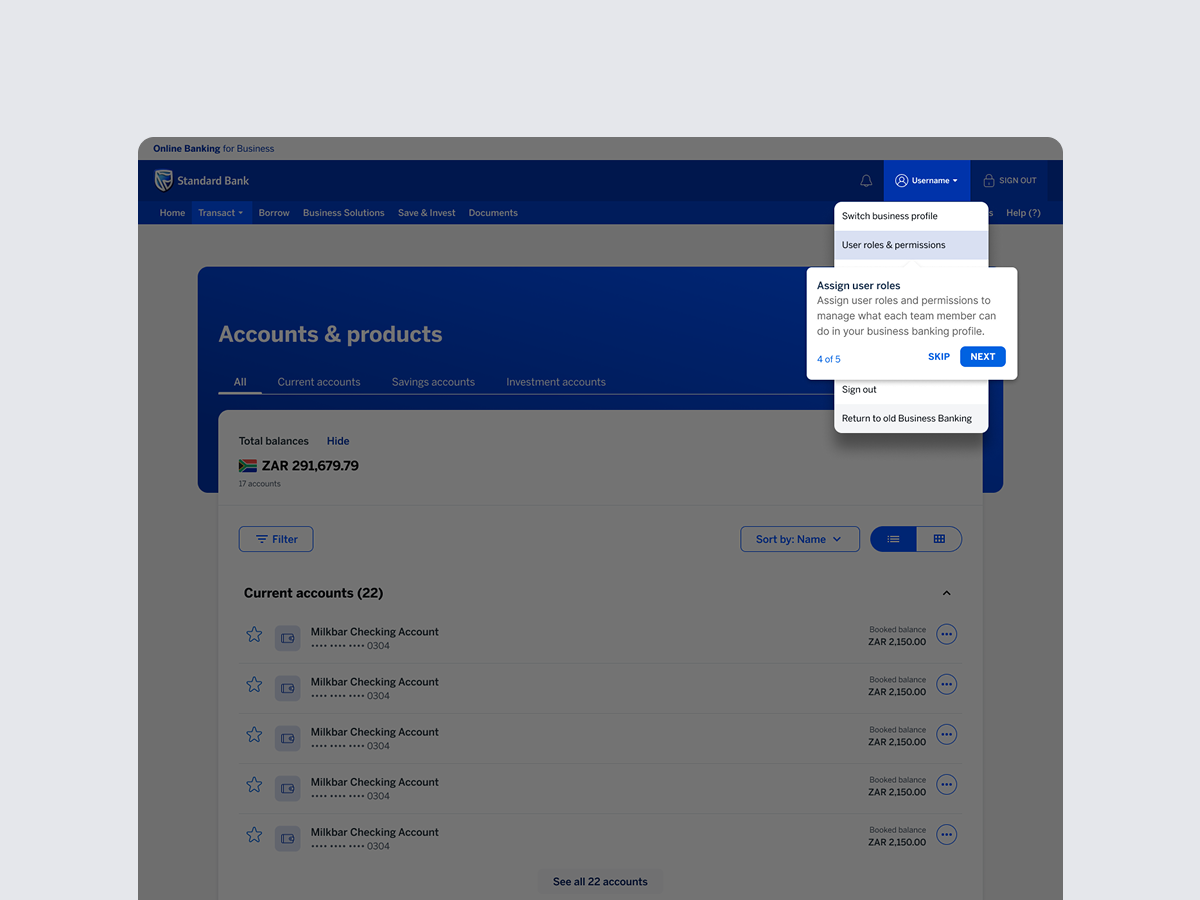Choose Switch business profile from menu
This screenshot has height=900, width=1200.
[x=911, y=216]
